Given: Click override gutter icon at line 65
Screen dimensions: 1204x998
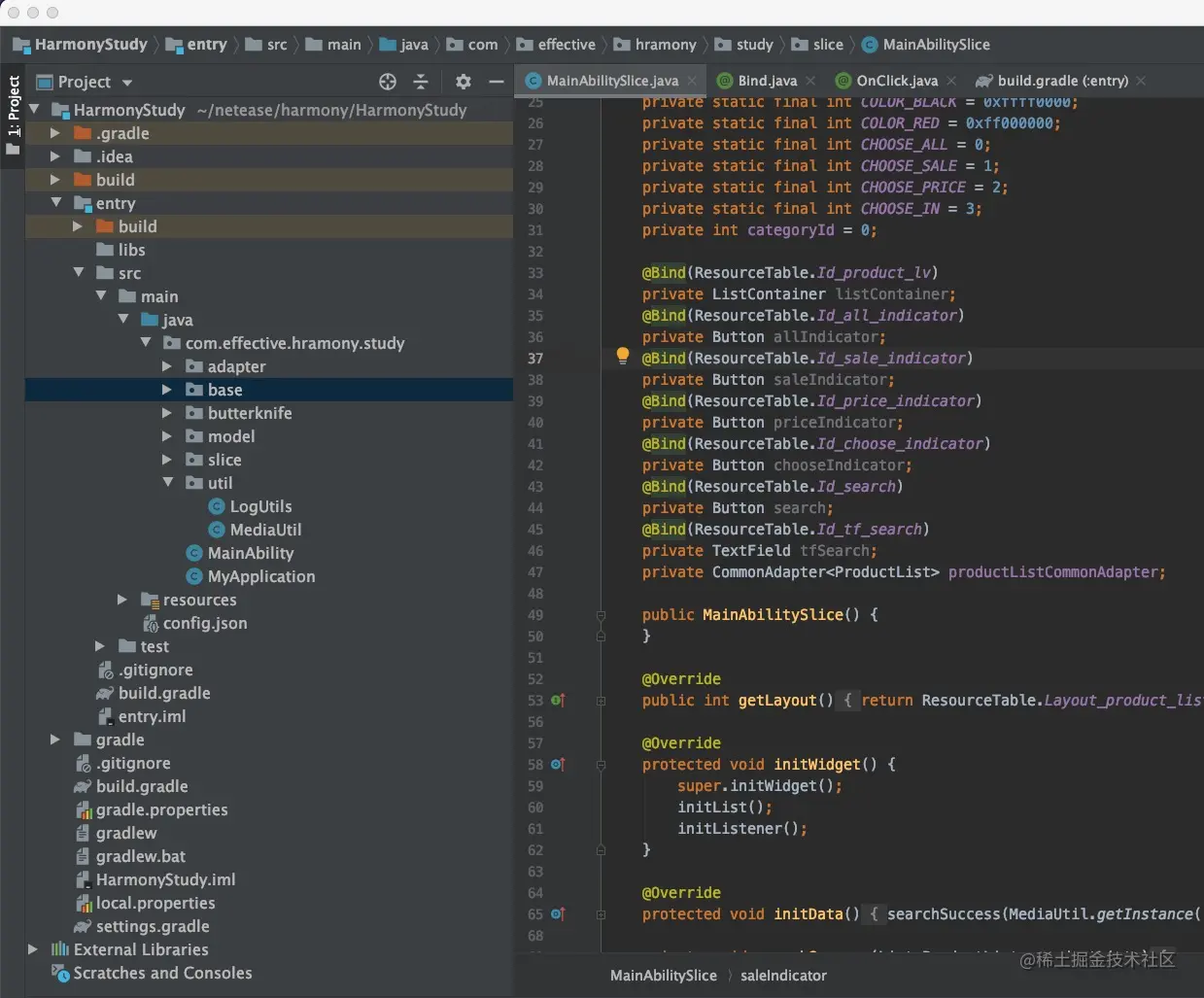Looking at the screenshot, I should point(558,914).
